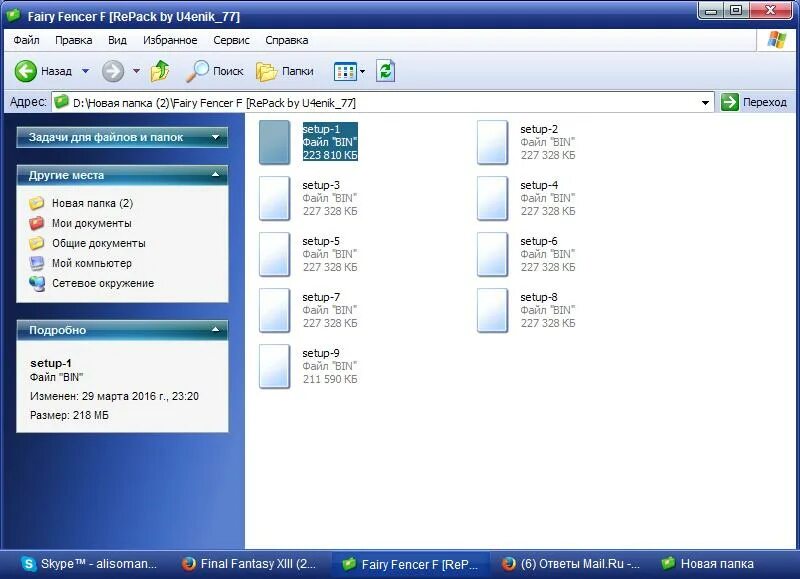800x579 pixels.
Task: Open the Избранное menu
Action: point(170,40)
